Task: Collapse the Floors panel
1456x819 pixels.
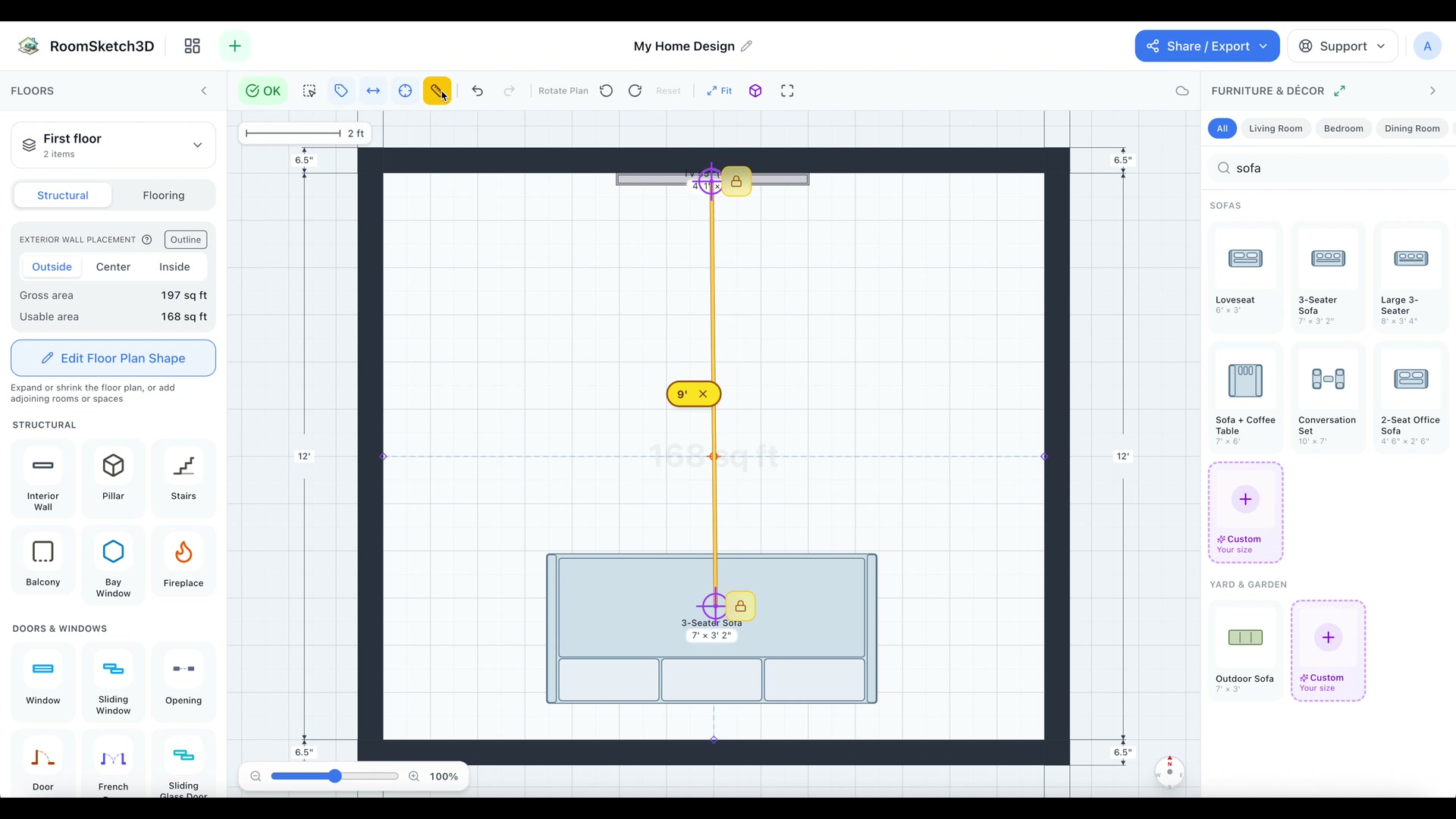Action: (204, 91)
